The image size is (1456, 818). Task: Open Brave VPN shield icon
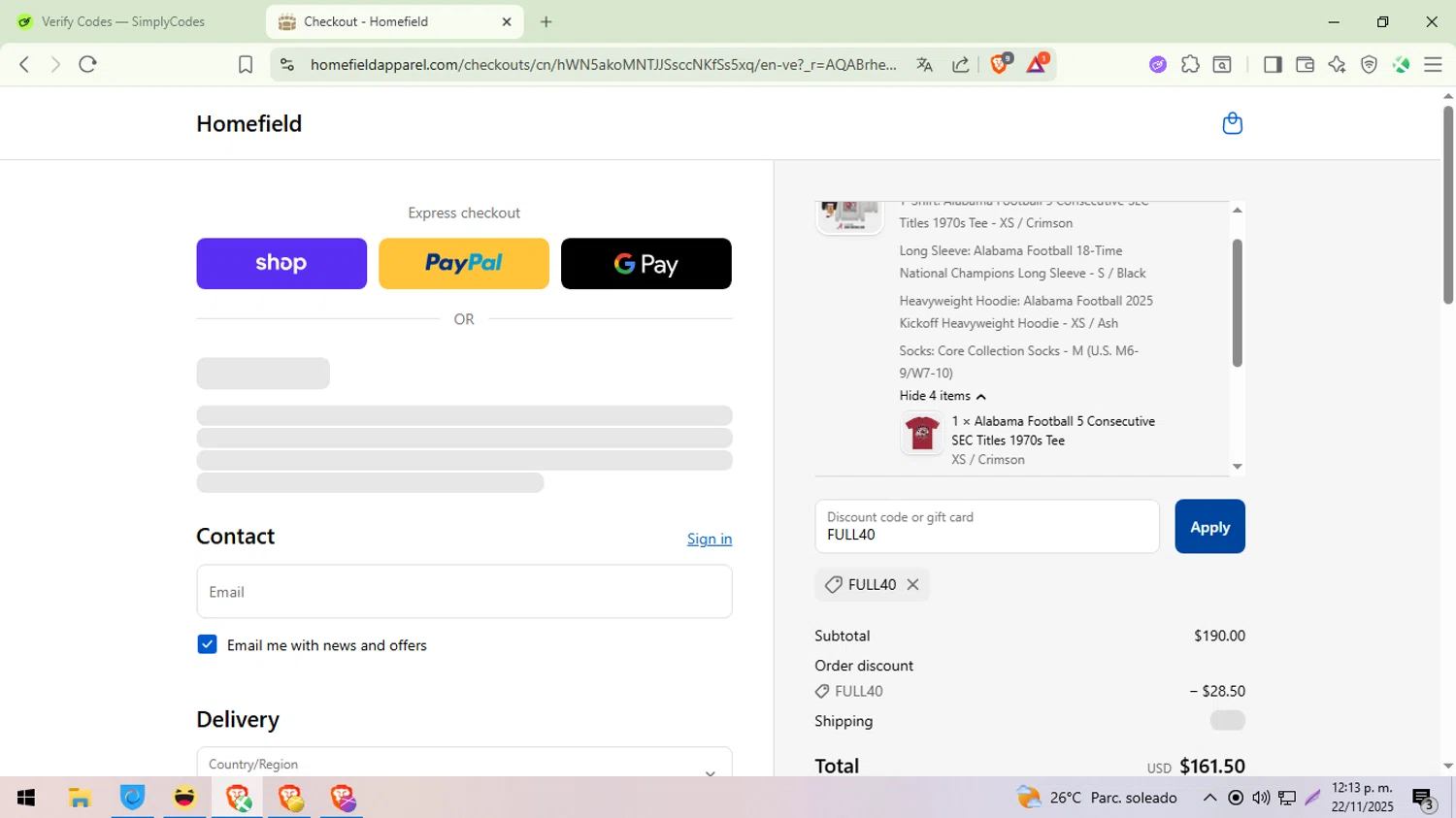click(1369, 64)
